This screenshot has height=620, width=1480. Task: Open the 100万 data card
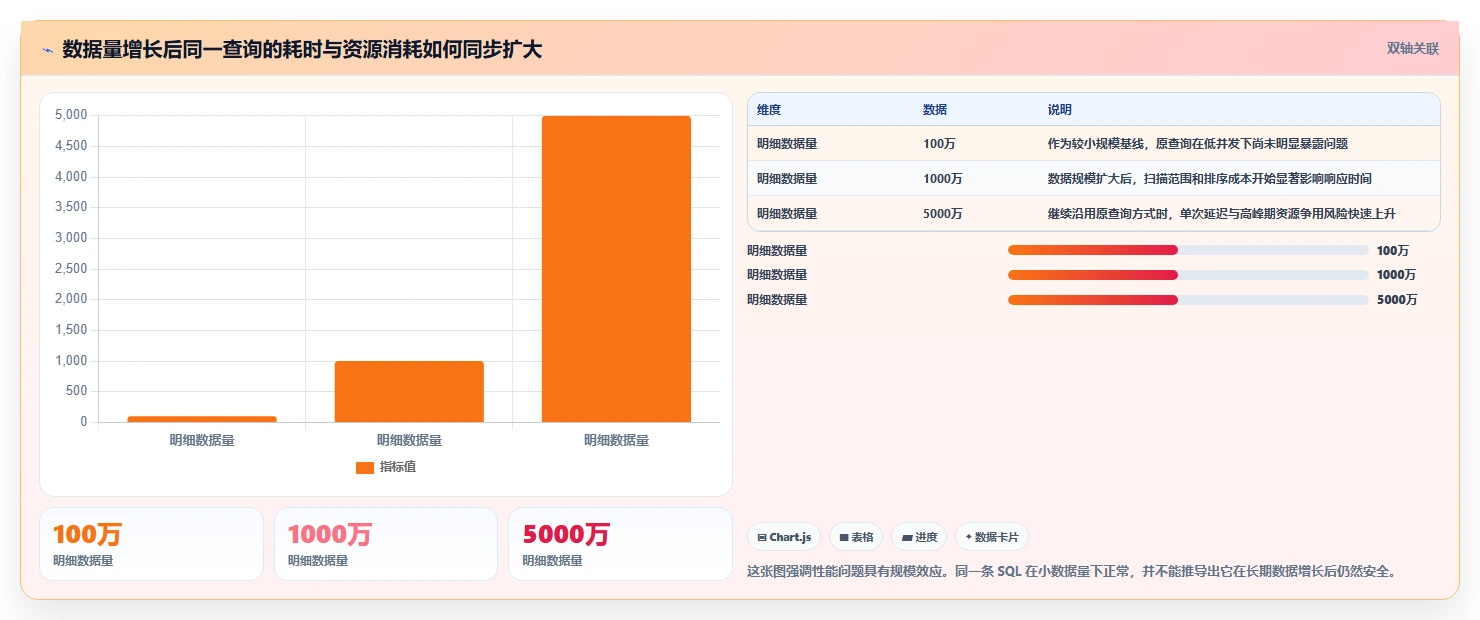click(x=151, y=544)
